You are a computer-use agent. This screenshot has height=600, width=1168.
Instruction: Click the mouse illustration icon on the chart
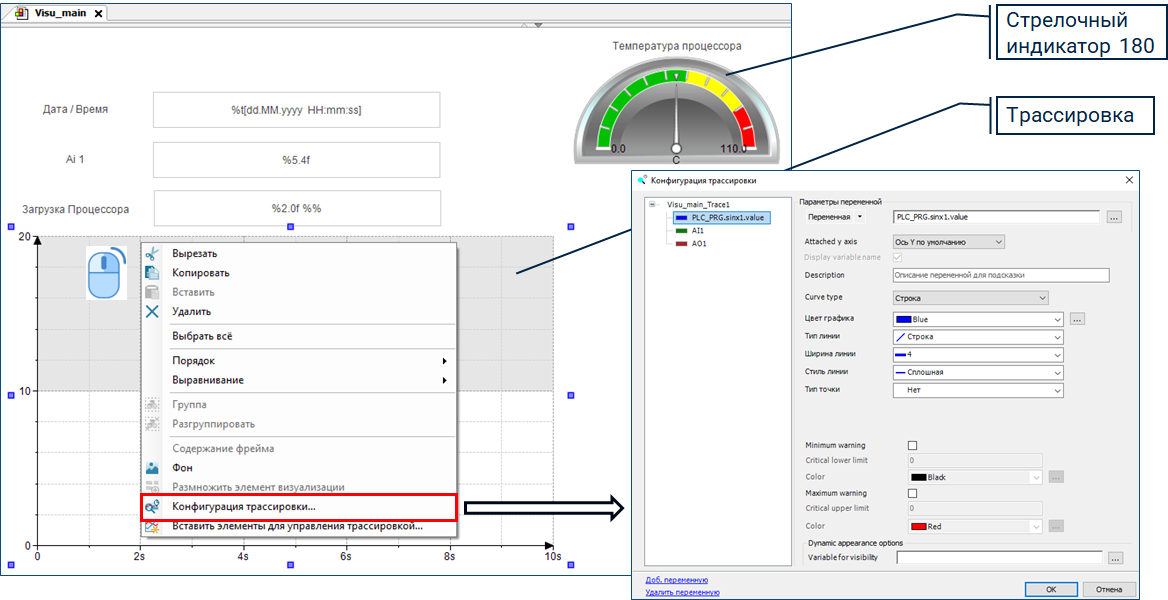[107, 272]
